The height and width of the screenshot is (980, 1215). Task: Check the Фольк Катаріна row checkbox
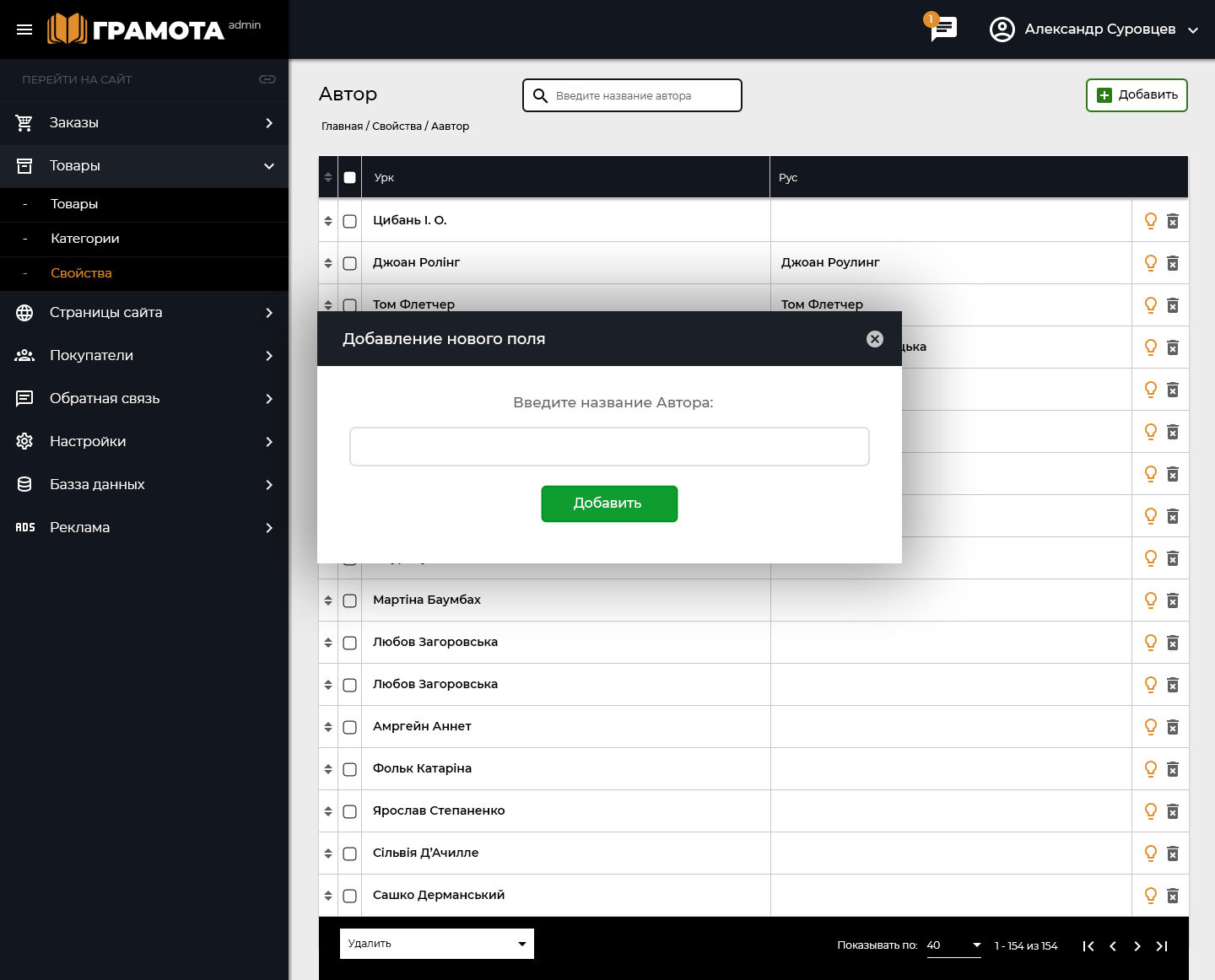click(x=349, y=769)
